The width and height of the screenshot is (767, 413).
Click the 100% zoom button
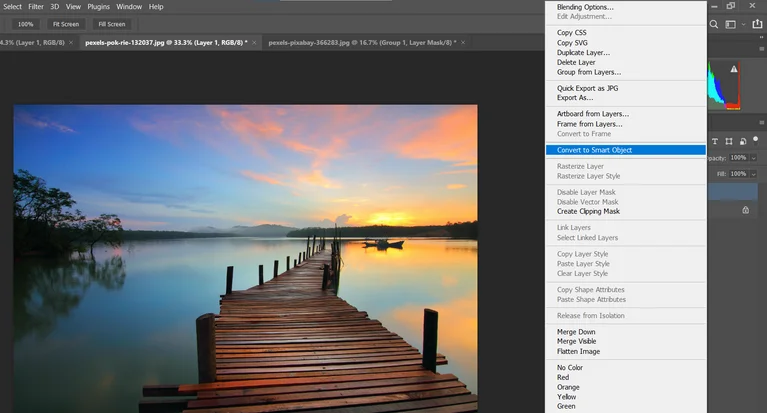coord(25,24)
